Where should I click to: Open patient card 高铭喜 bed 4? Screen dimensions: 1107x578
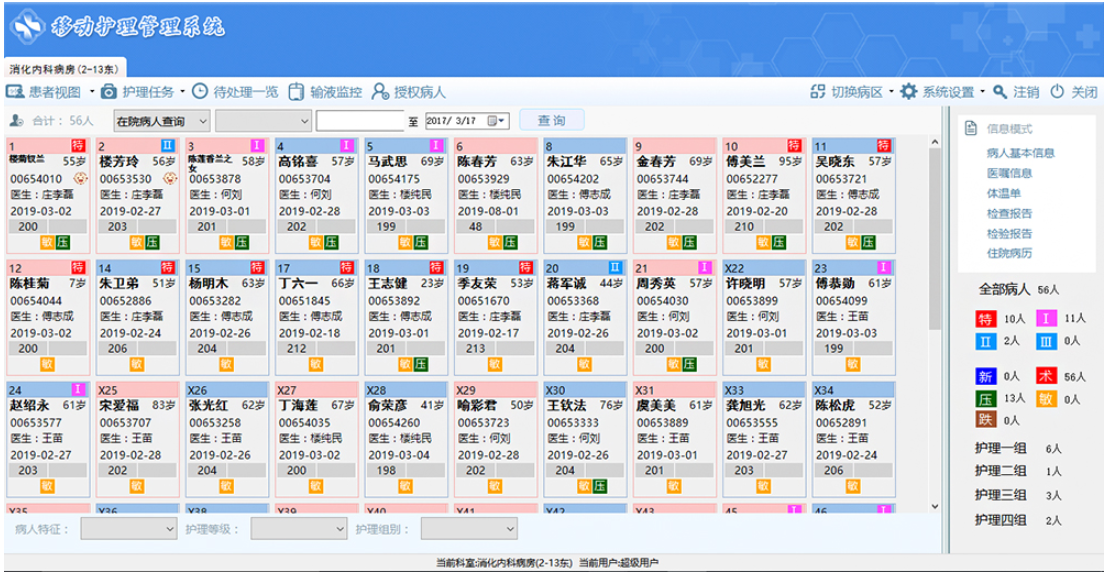[316, 195]
